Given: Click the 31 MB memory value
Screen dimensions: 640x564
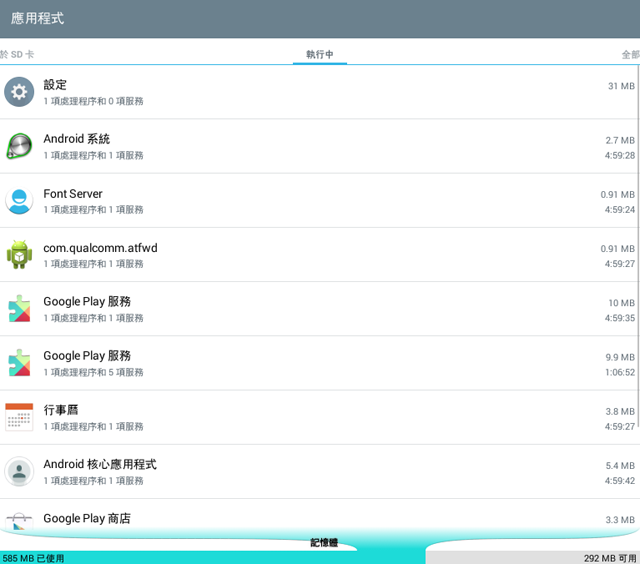Looking at the screenshot, I should [621, 86].
